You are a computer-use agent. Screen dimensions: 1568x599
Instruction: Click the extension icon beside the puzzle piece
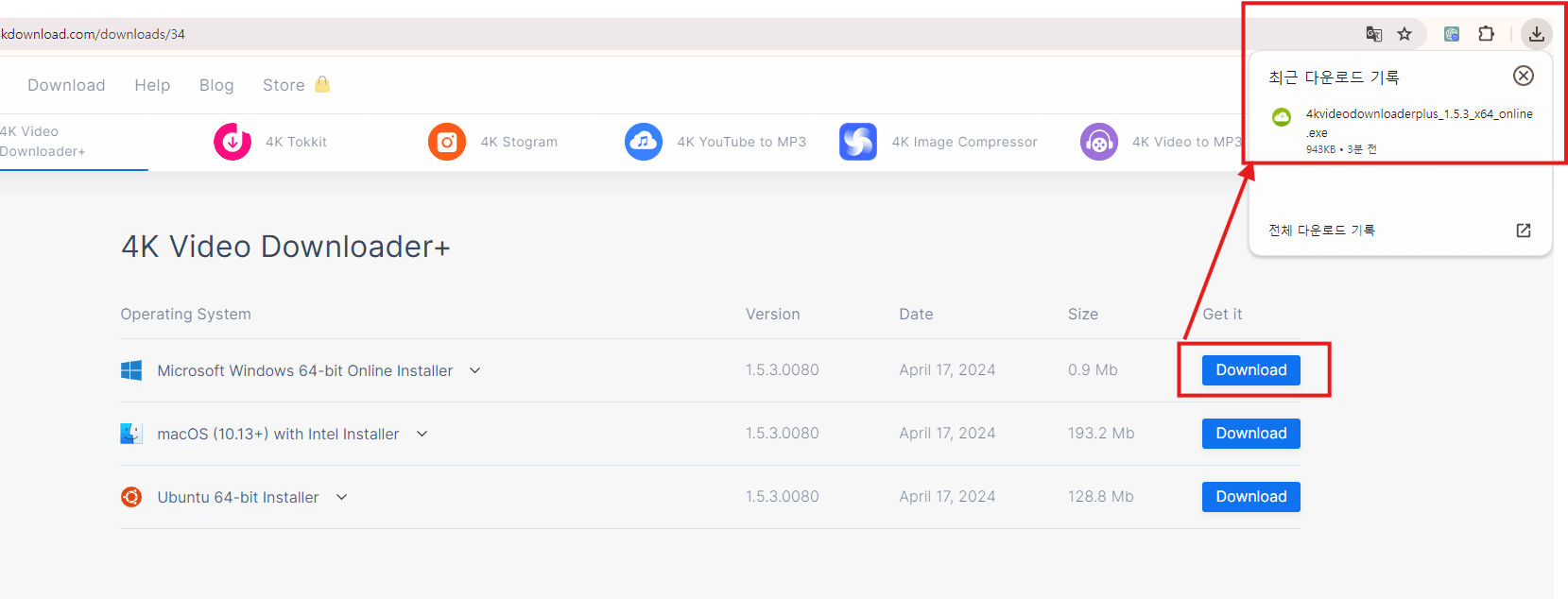(1452, 34)
